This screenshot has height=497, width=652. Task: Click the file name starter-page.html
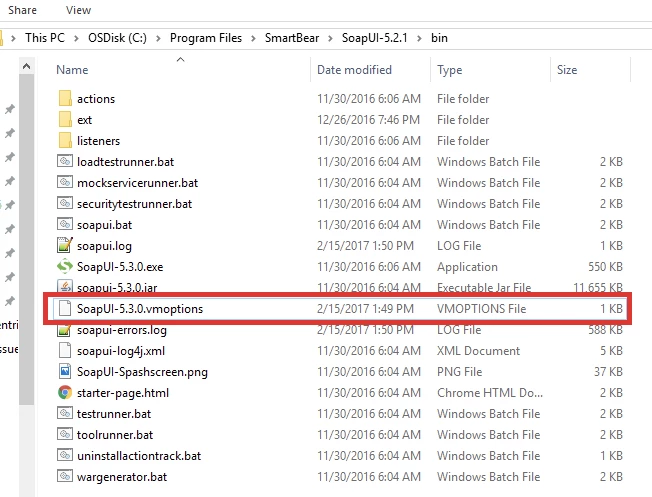(123, 393)
